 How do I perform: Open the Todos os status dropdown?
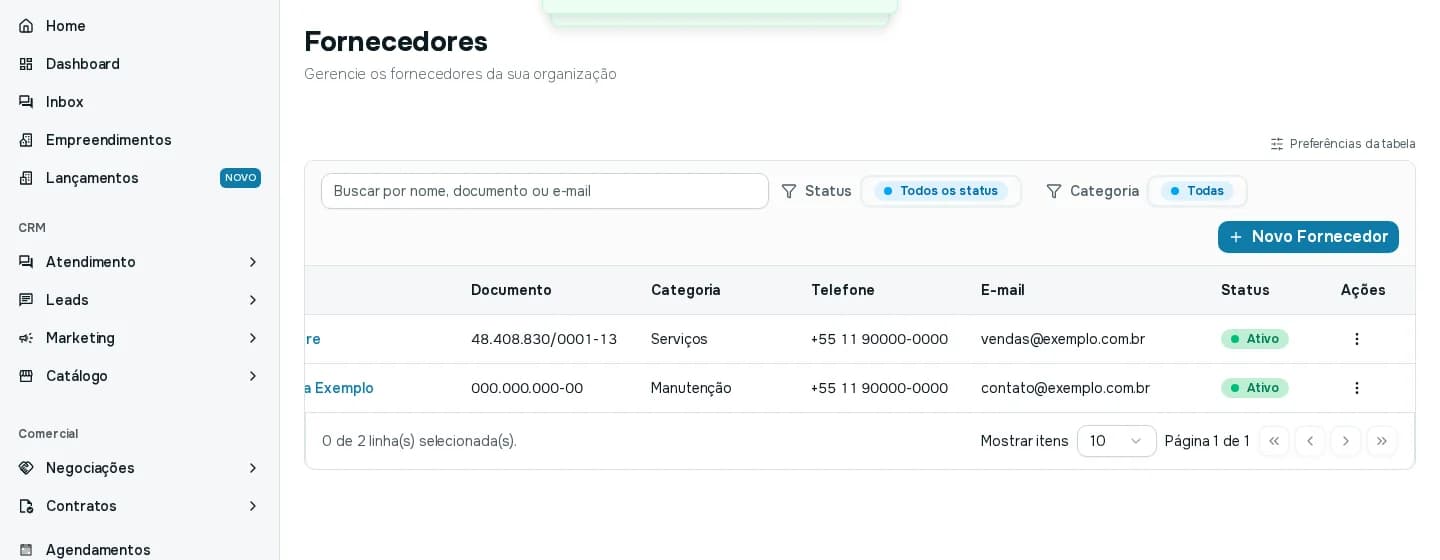(941, 191)
